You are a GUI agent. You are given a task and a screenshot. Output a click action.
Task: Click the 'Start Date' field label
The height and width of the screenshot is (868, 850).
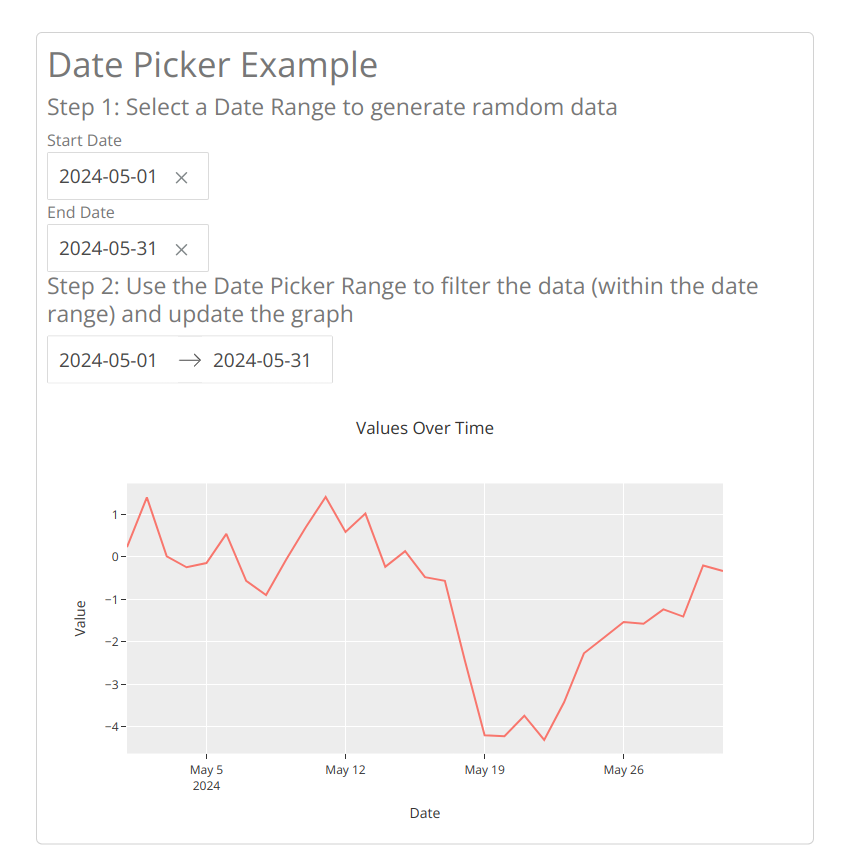tap(84, 141)
